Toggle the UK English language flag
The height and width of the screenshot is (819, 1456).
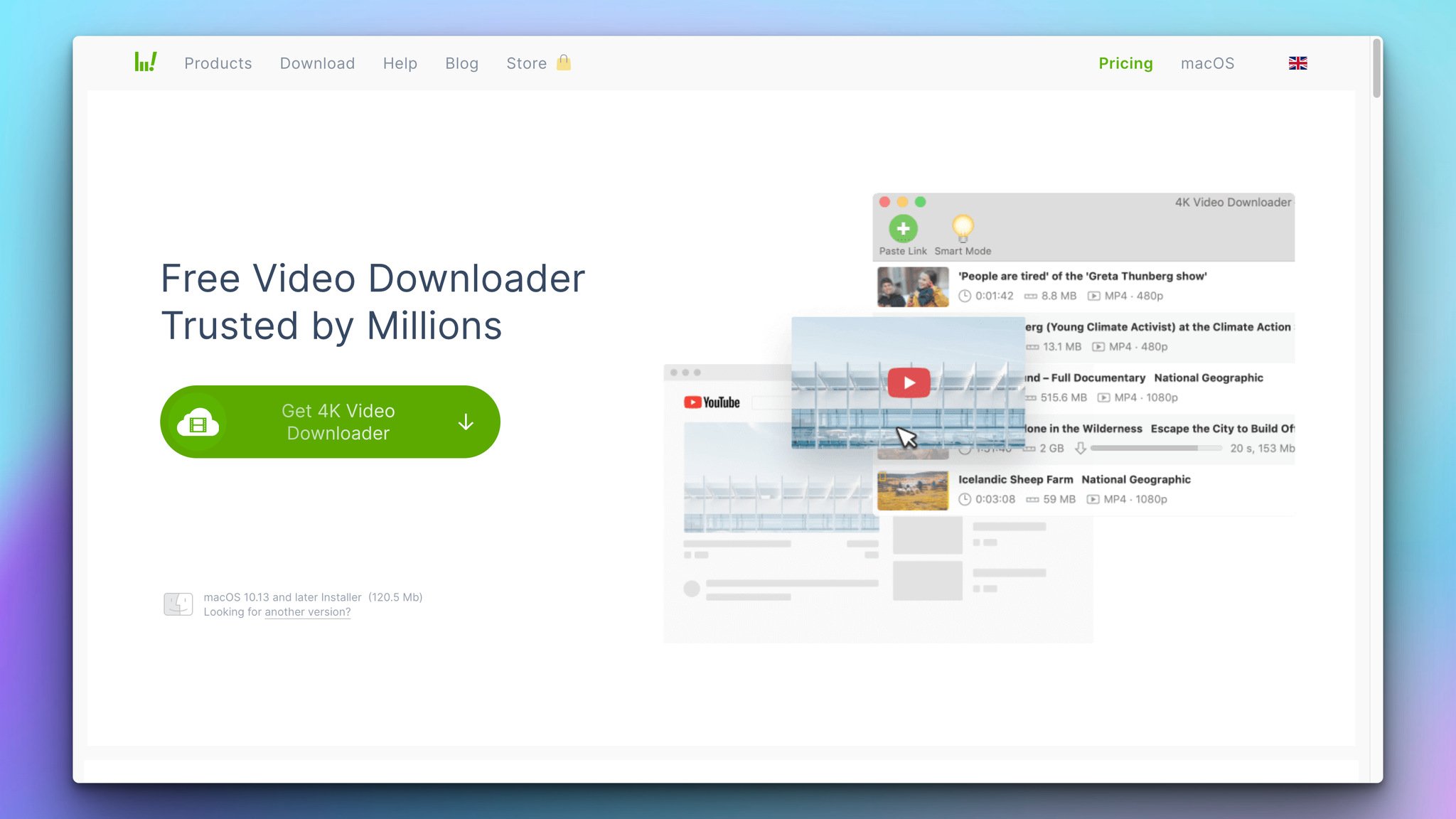point(1298,63)
